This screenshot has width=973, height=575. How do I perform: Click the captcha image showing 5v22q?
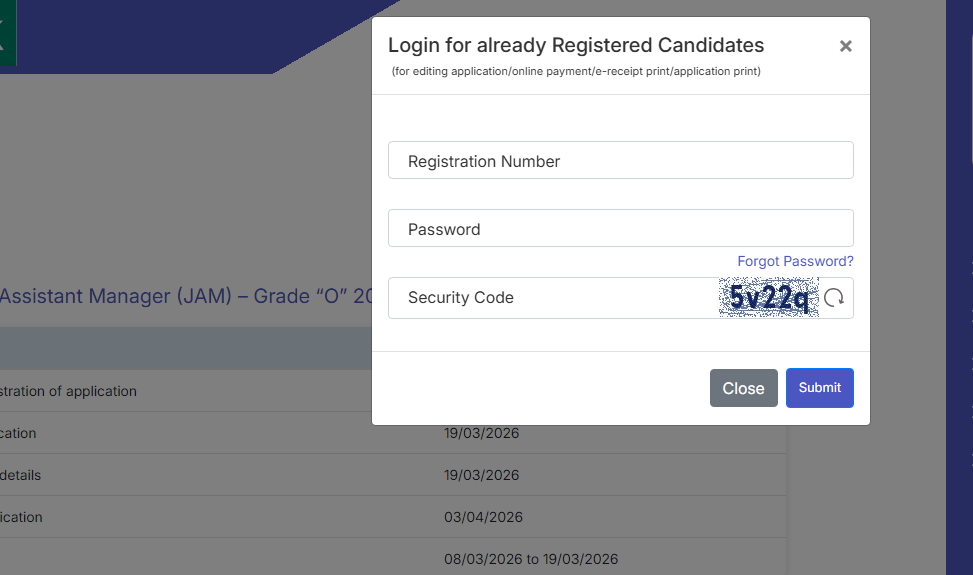click(x=768, y=298)
